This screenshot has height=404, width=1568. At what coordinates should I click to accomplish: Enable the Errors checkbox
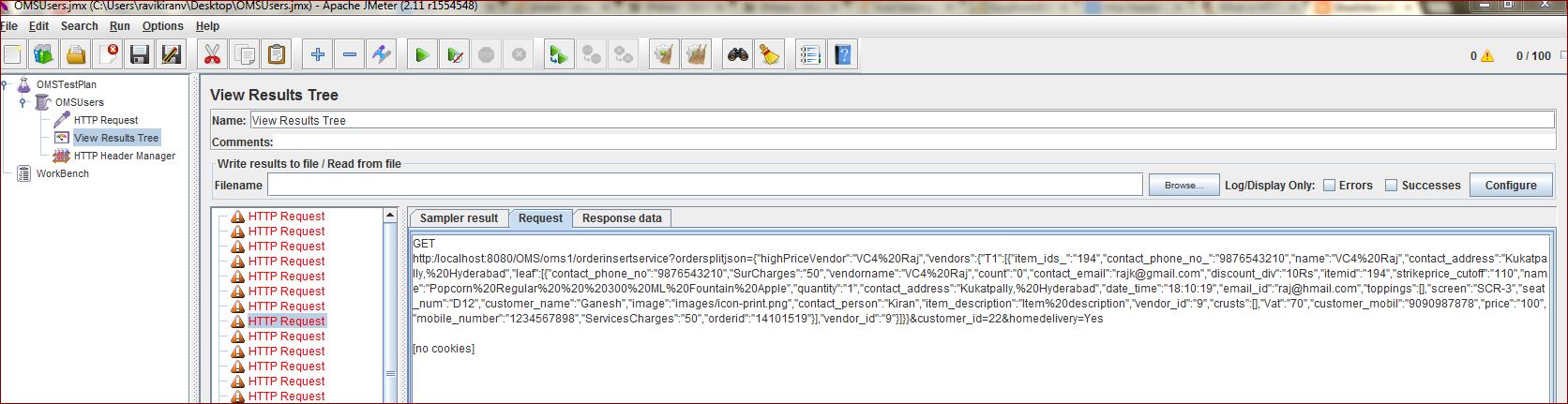pos(1329,185)
